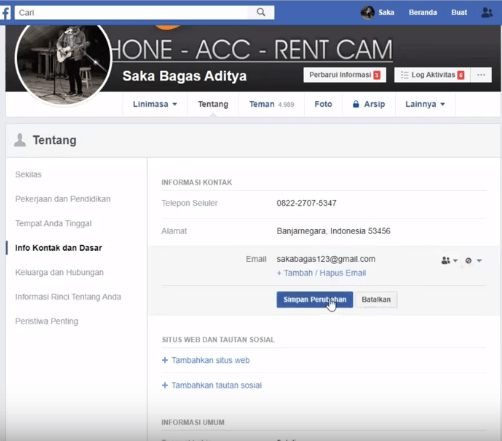Open the Buat menu in top bar
502x441 pixels.
pyautogui.click(x=459, y=13)
